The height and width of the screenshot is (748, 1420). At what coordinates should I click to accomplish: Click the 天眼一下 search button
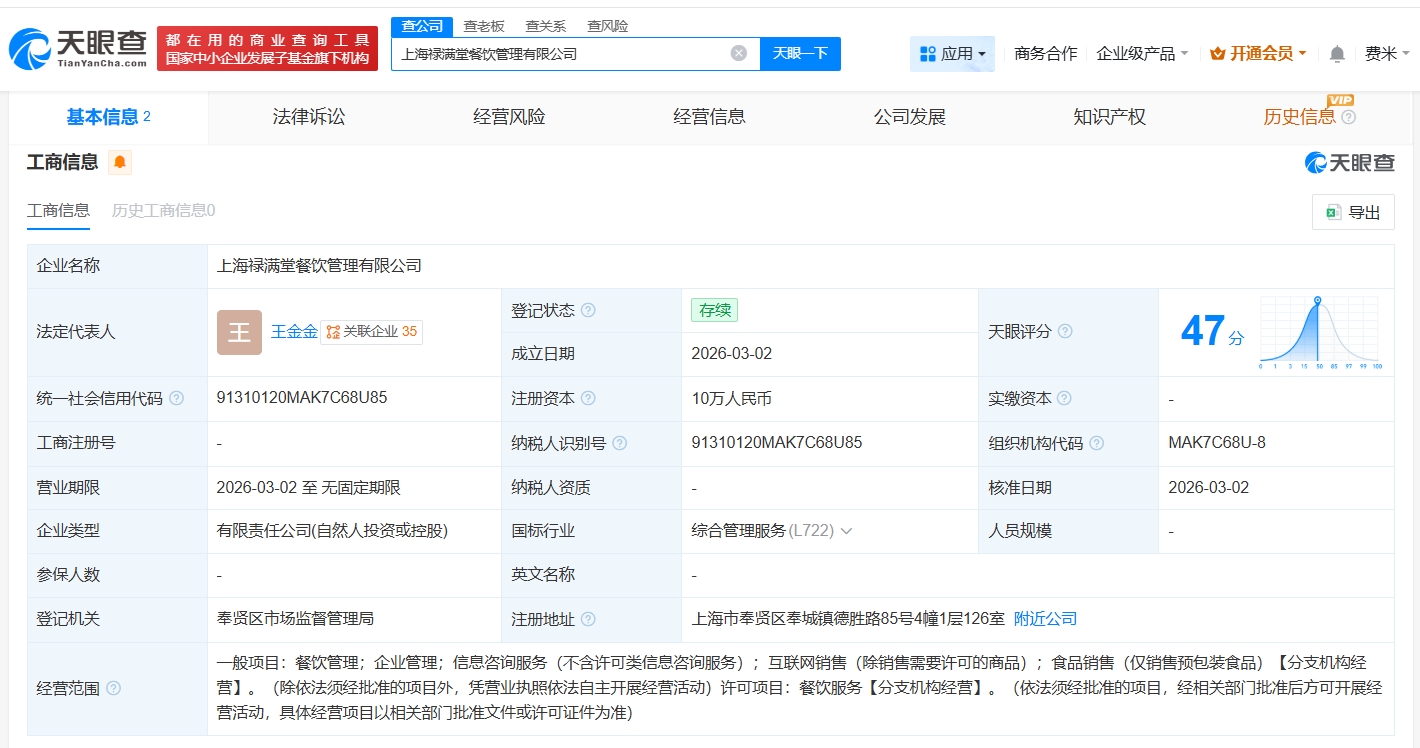click(801, 52)
